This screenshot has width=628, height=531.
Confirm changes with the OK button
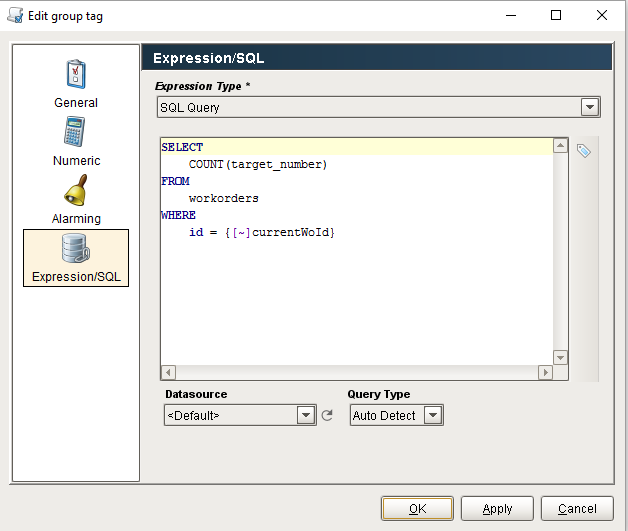417,509
